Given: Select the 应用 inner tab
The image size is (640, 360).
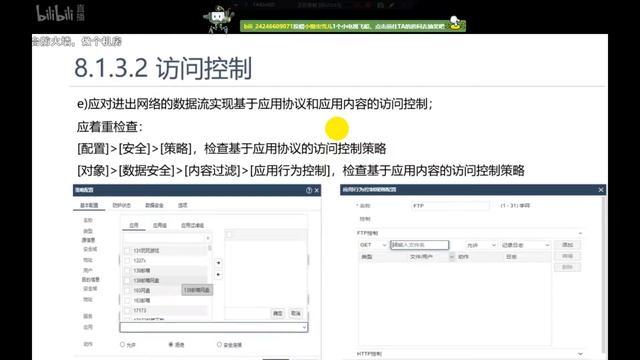Looking at the screenshot, I should [x=134, y=225].
